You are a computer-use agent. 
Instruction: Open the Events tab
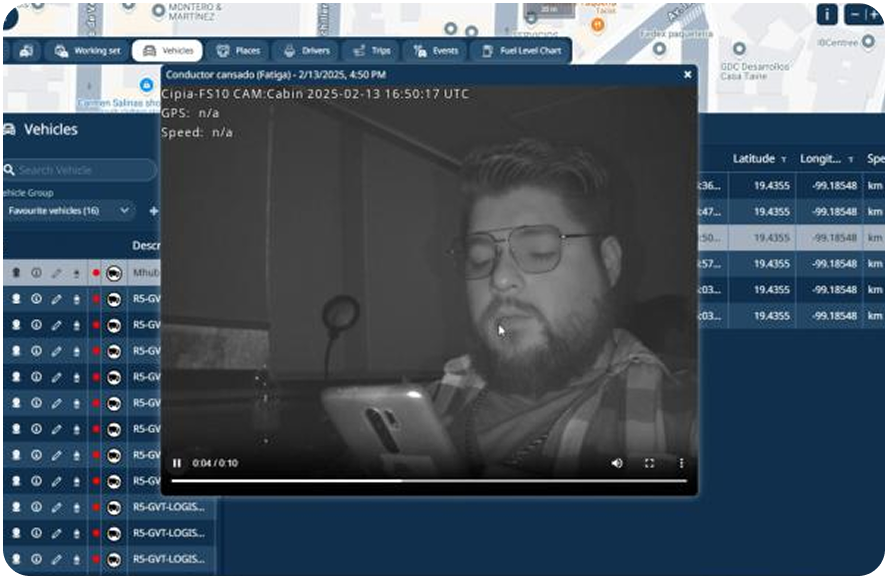tap(436, 51)
